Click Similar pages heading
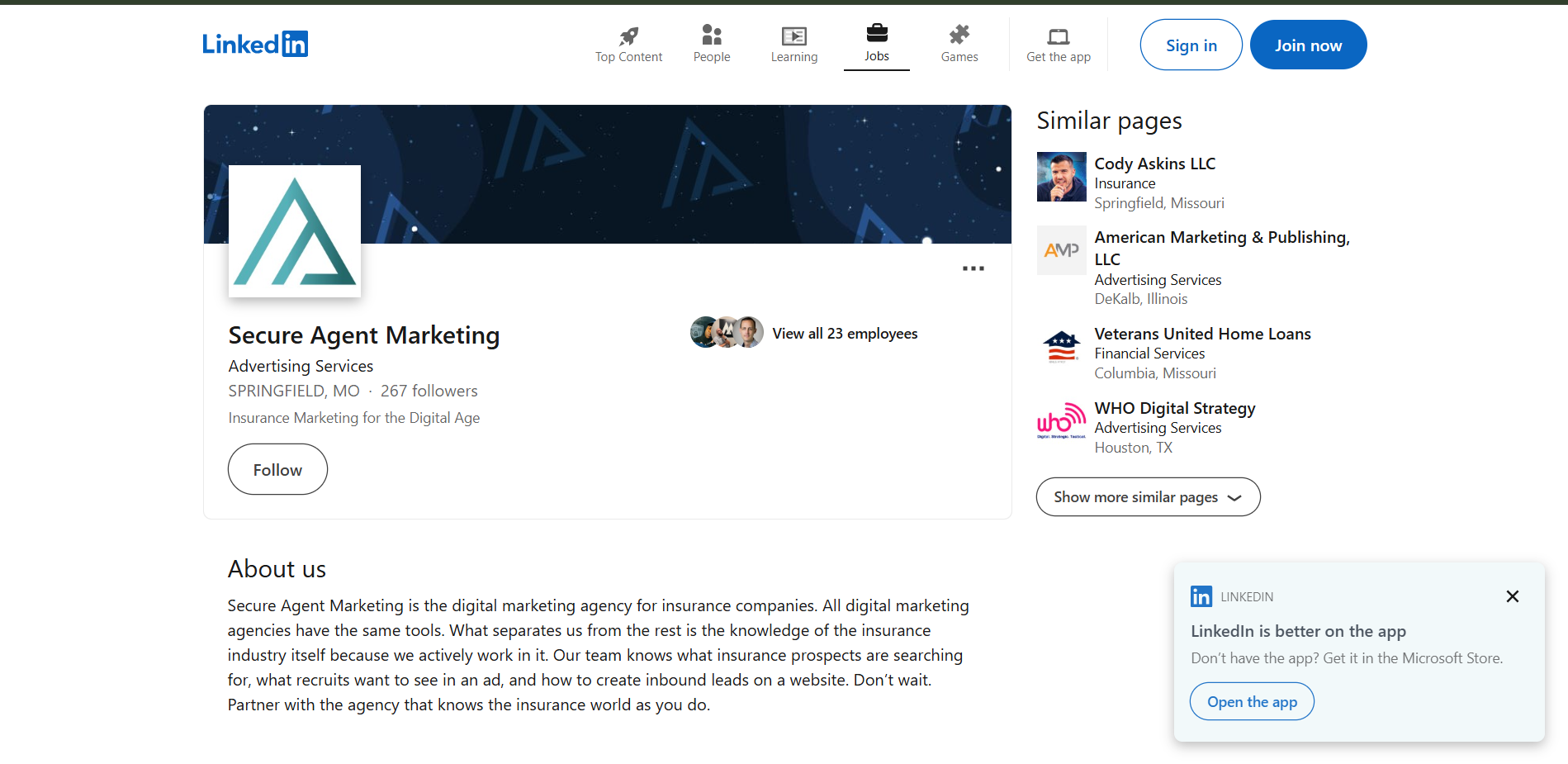Image resolution: width=1568 pixels, height=764 pixels. [x=1110, y=121]
